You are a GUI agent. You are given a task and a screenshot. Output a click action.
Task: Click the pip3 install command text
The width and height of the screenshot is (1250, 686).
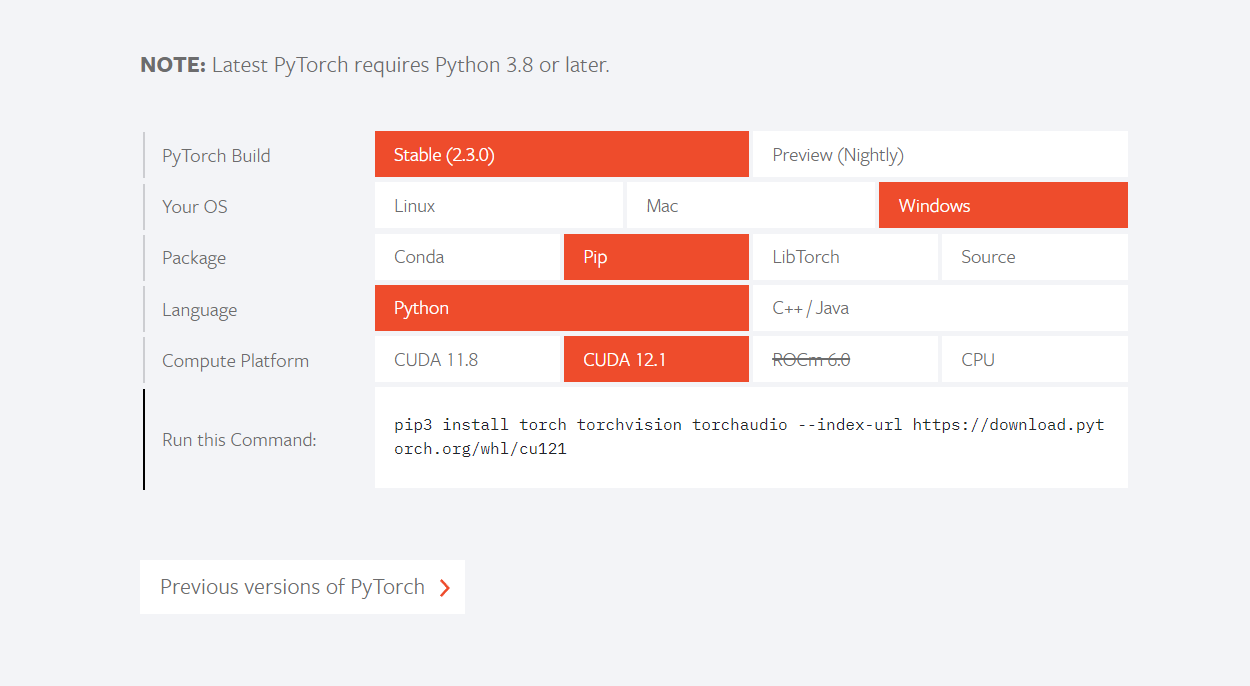tap(749, 437)
